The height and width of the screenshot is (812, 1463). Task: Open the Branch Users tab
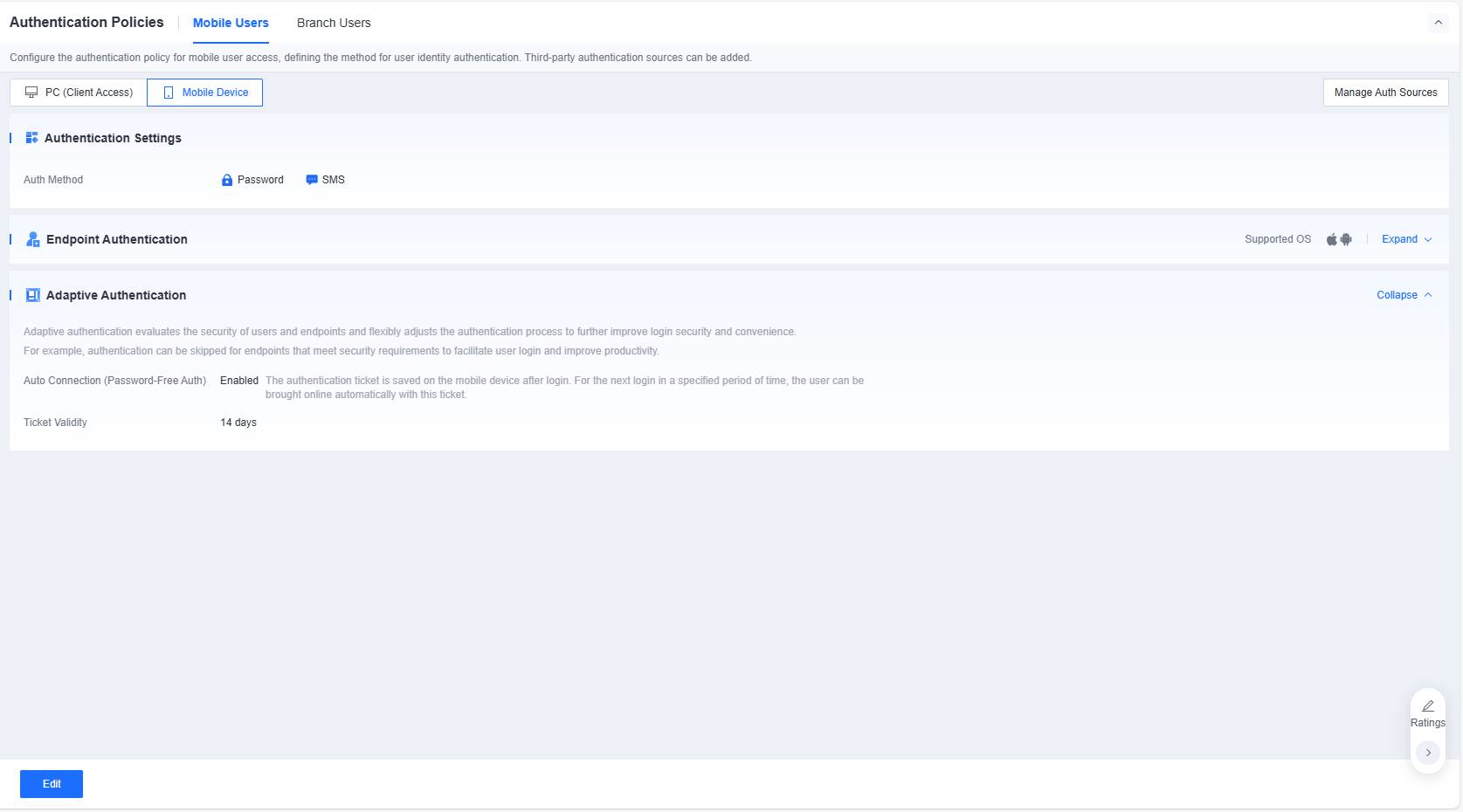point(334,23)
